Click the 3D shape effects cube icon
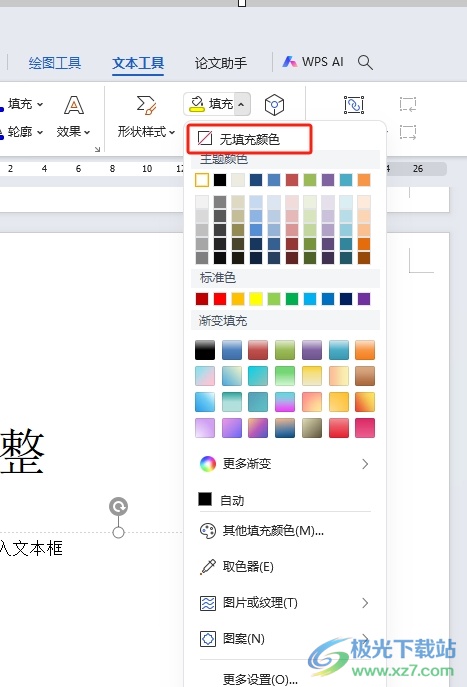 tap(274, 104)
